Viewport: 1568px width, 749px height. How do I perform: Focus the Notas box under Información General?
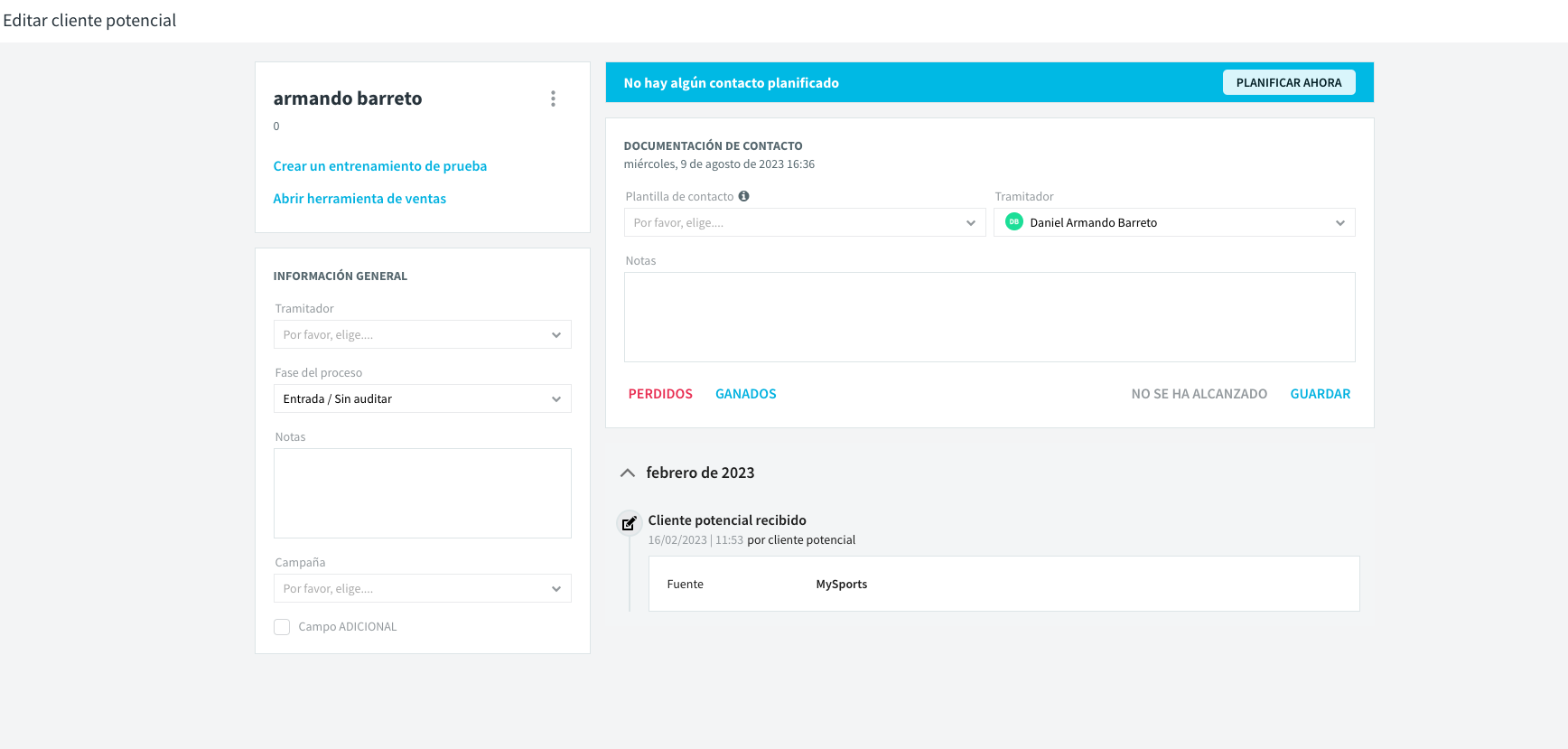[423, 493]
